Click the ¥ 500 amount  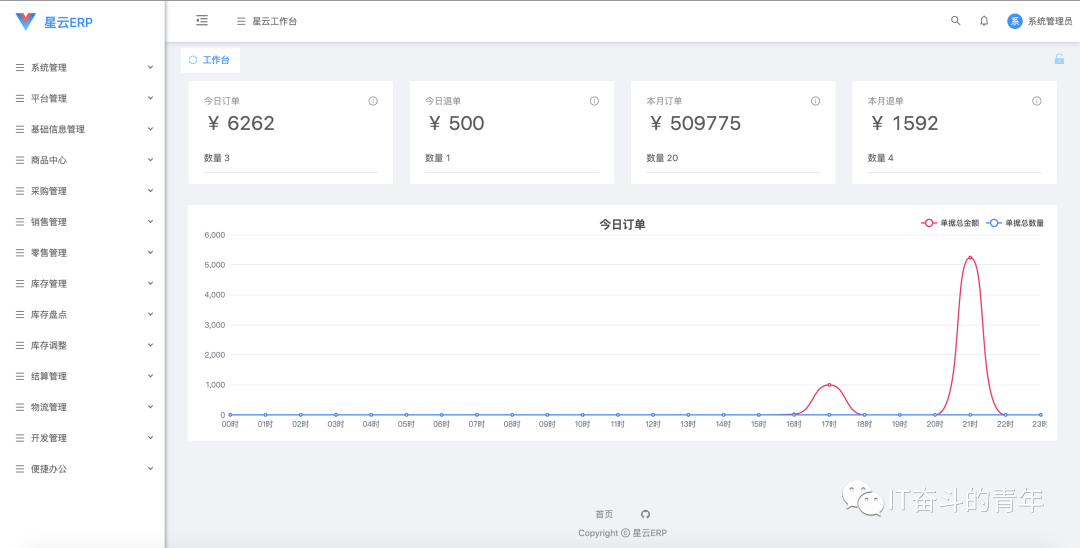point(456,123)
